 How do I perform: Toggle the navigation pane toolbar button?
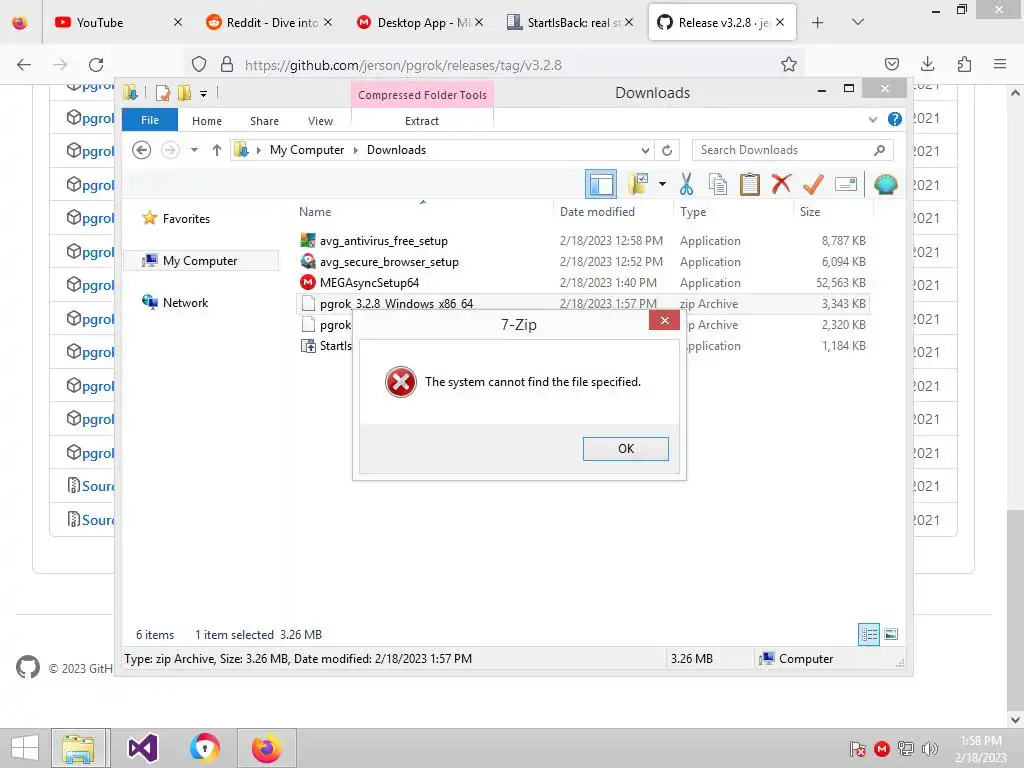pos(601,184)
